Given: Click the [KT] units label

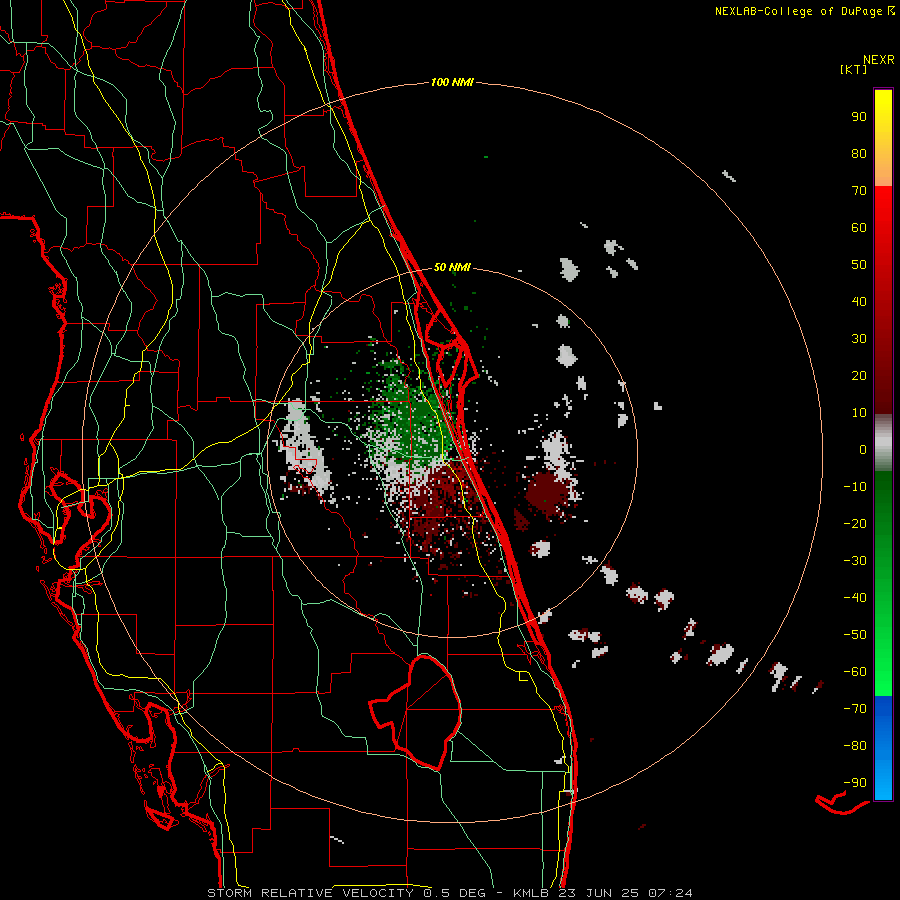Looking at the screenshot, I should pyautogui.click(x=854, y=69).
